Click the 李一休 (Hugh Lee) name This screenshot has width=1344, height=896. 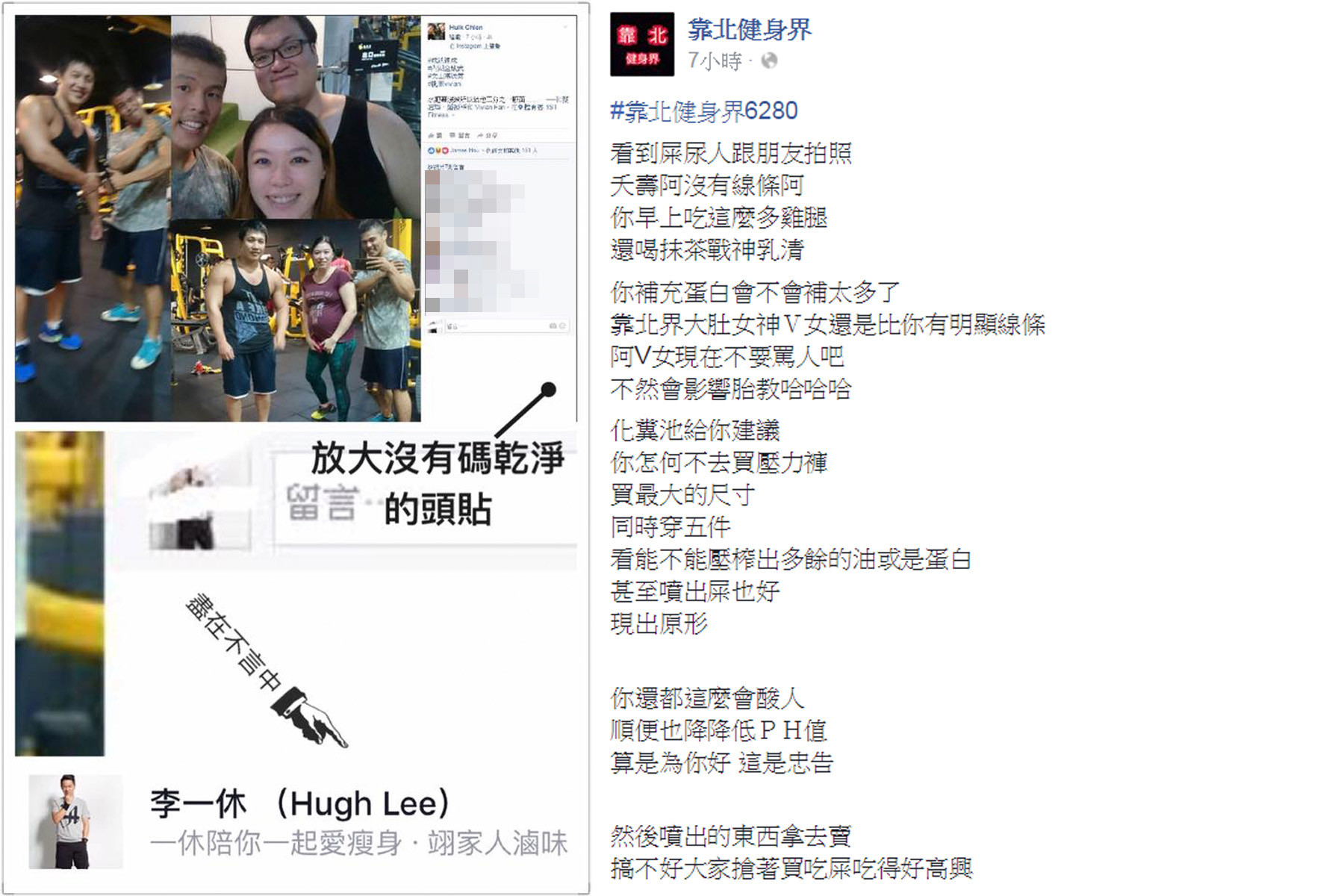tap(299, 803)
